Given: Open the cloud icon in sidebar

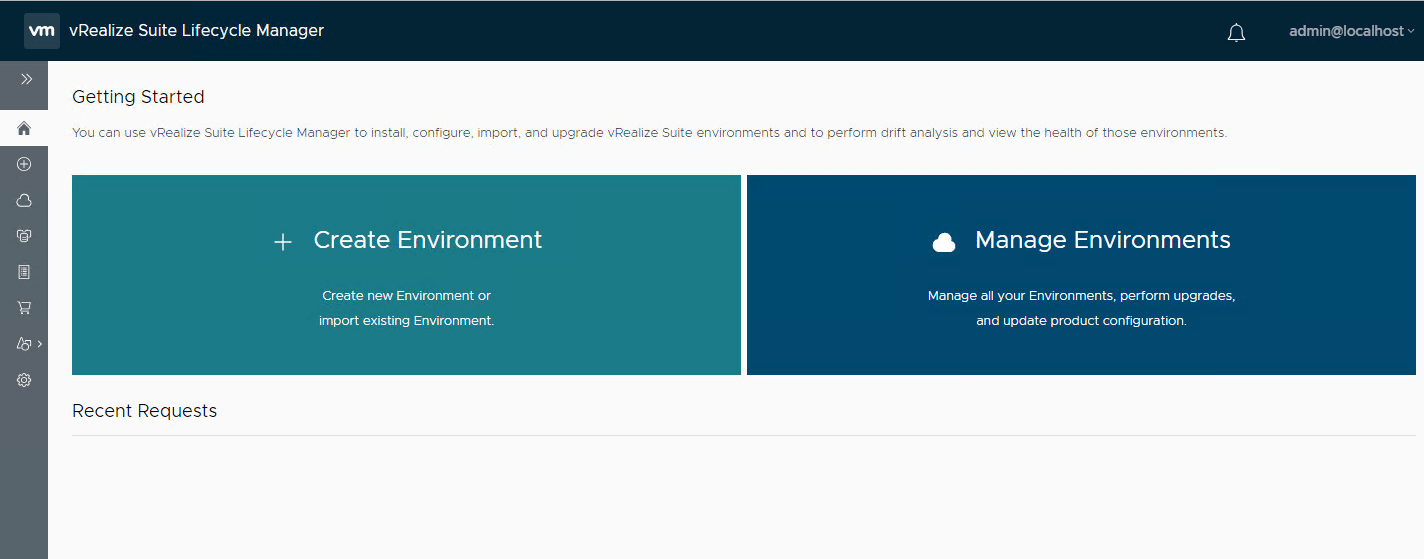Looking at the screenshot, I should [24, 200].
